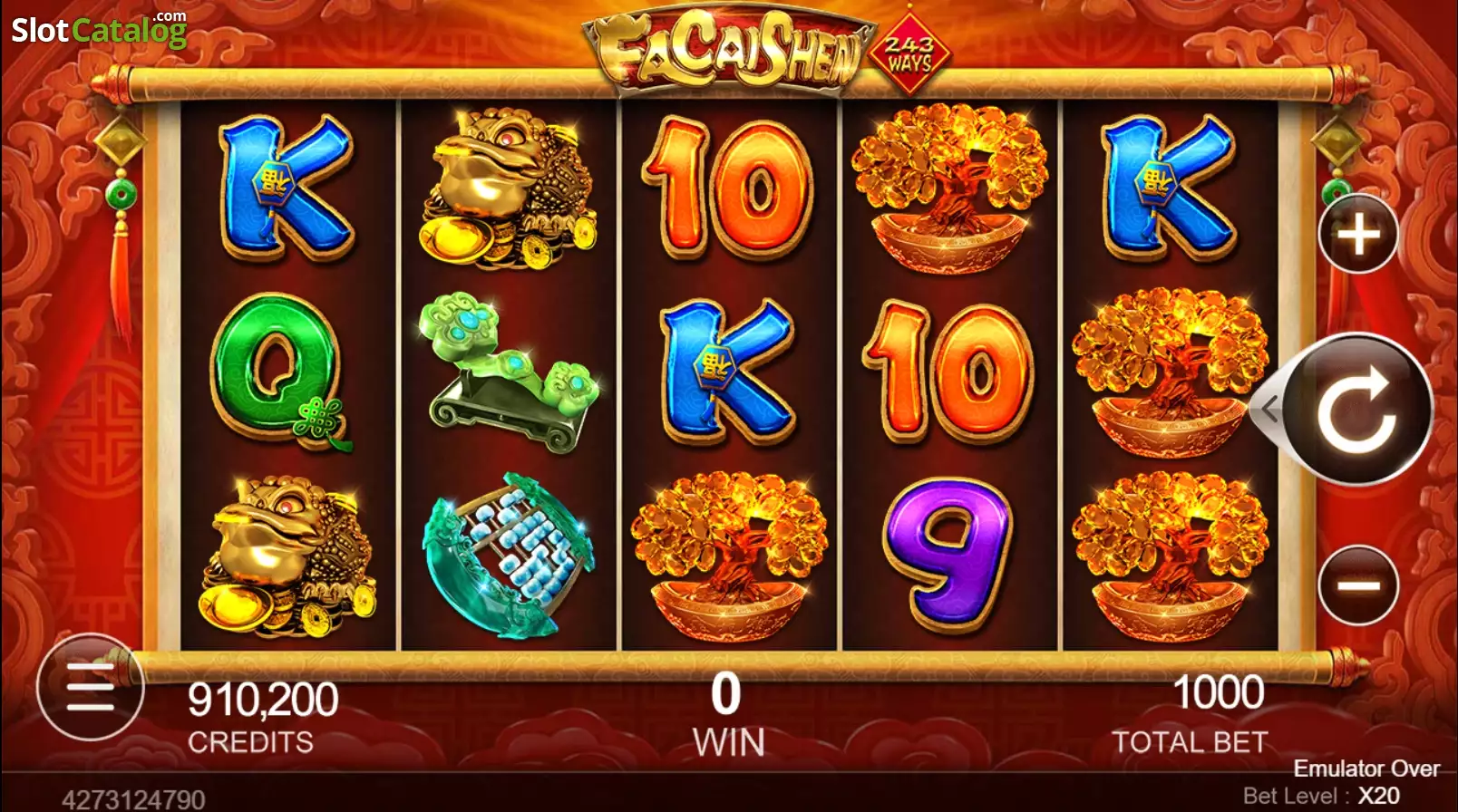This screenshot has width=1458, height=812.
Task: Click the Win amount display
Action: [728, 715]
